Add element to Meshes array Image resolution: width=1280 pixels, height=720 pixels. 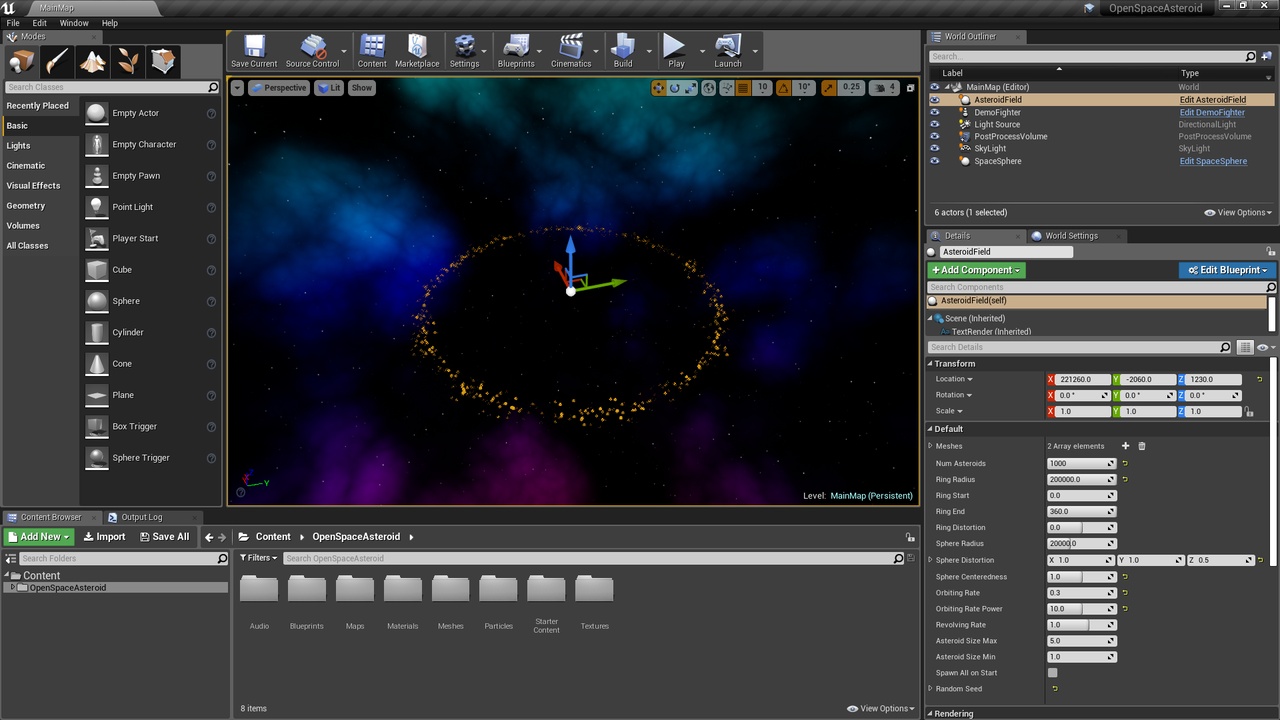pyautogui.click(x=1125, y=446)
